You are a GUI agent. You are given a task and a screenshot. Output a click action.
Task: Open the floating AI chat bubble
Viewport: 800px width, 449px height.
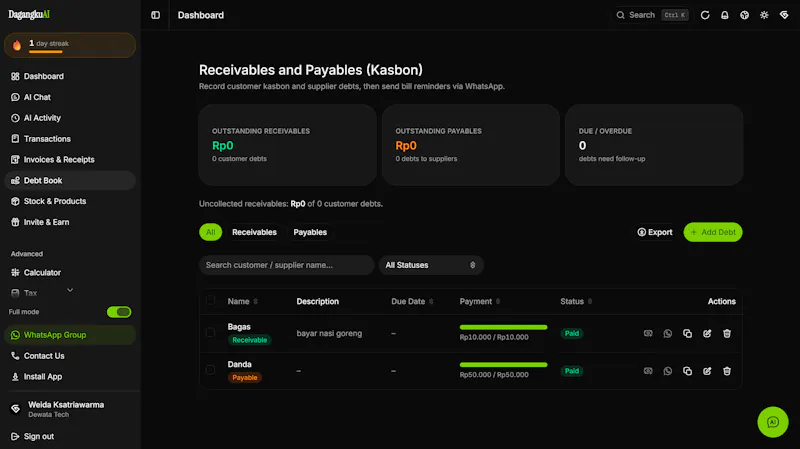click(x=772, y=422)
